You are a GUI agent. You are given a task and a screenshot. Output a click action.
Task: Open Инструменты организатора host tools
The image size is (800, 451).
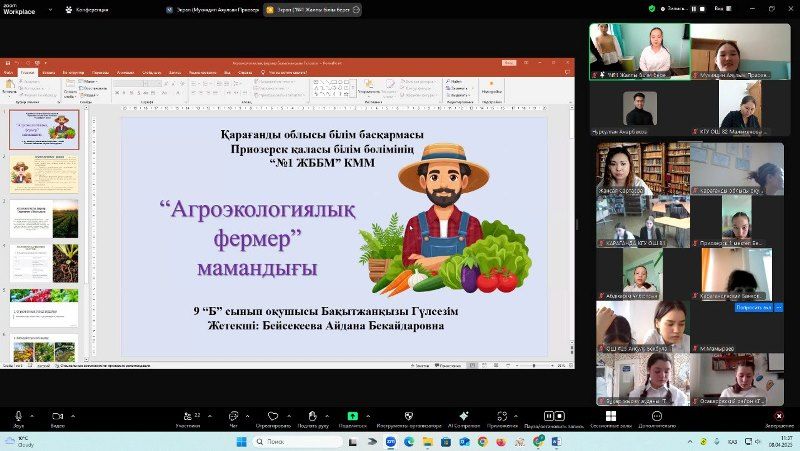[408, 415]
